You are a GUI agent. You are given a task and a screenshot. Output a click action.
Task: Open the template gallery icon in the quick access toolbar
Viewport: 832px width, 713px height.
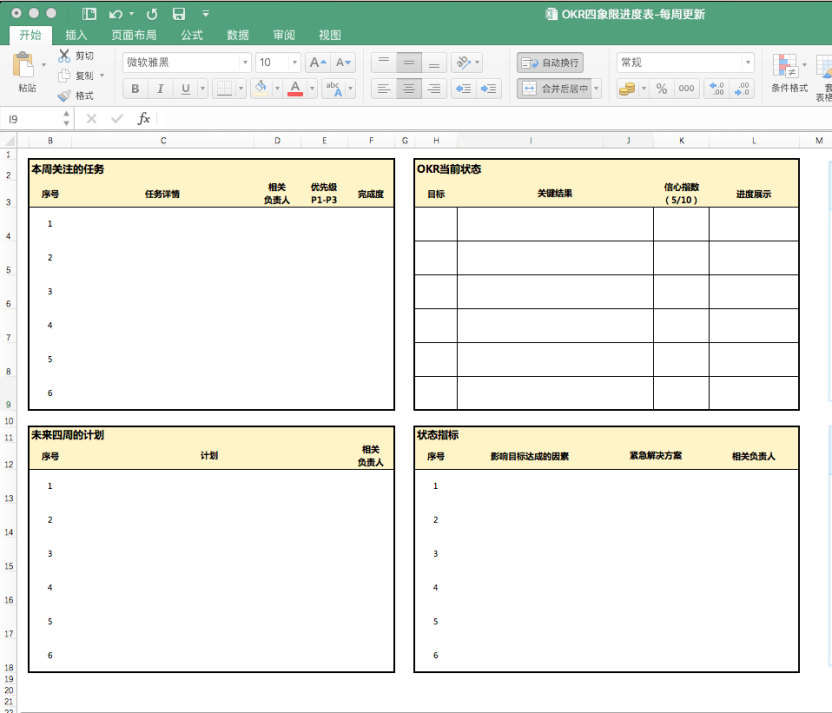pyautogui.click(x=90, y=14)
